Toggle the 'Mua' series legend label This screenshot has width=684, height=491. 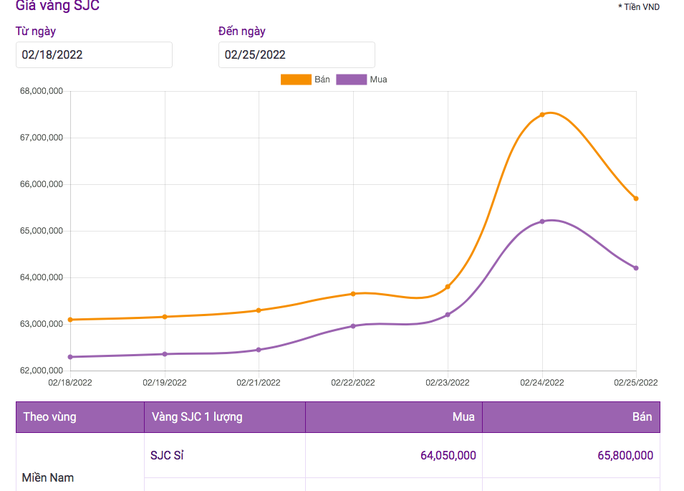click(x=378, y=80)
